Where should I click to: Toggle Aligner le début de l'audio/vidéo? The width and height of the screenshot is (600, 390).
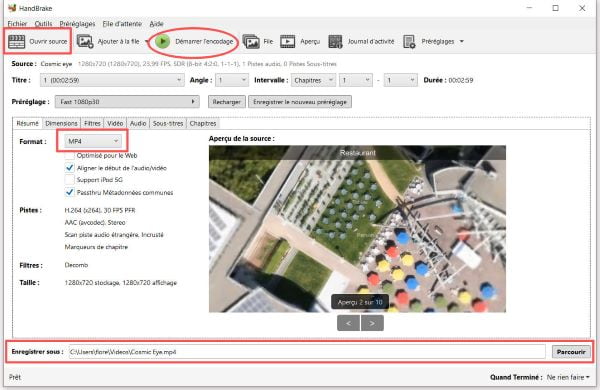tap(69, 168)
